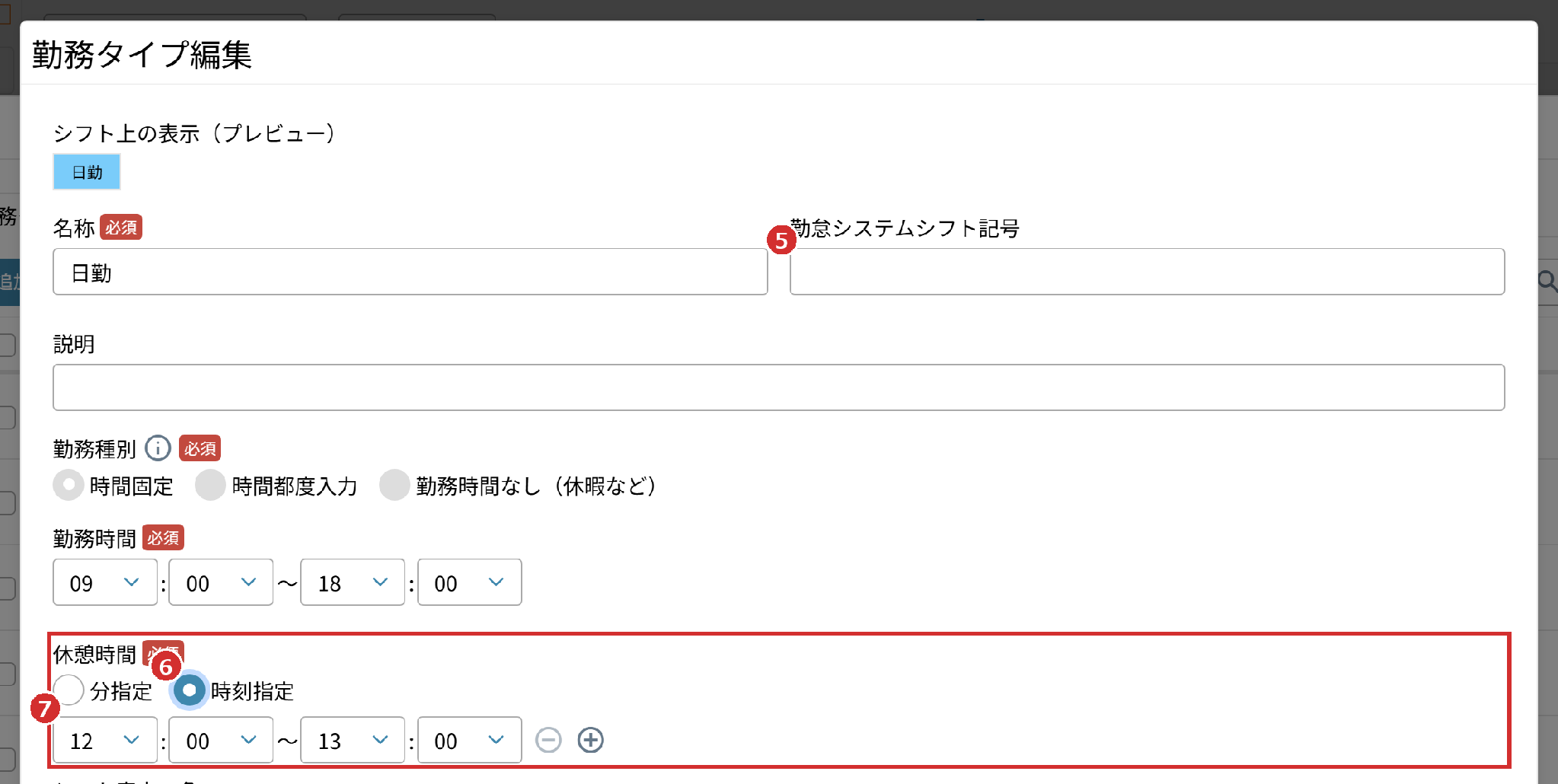Select the 時間都度入力 radio button

tap(210, 485)
